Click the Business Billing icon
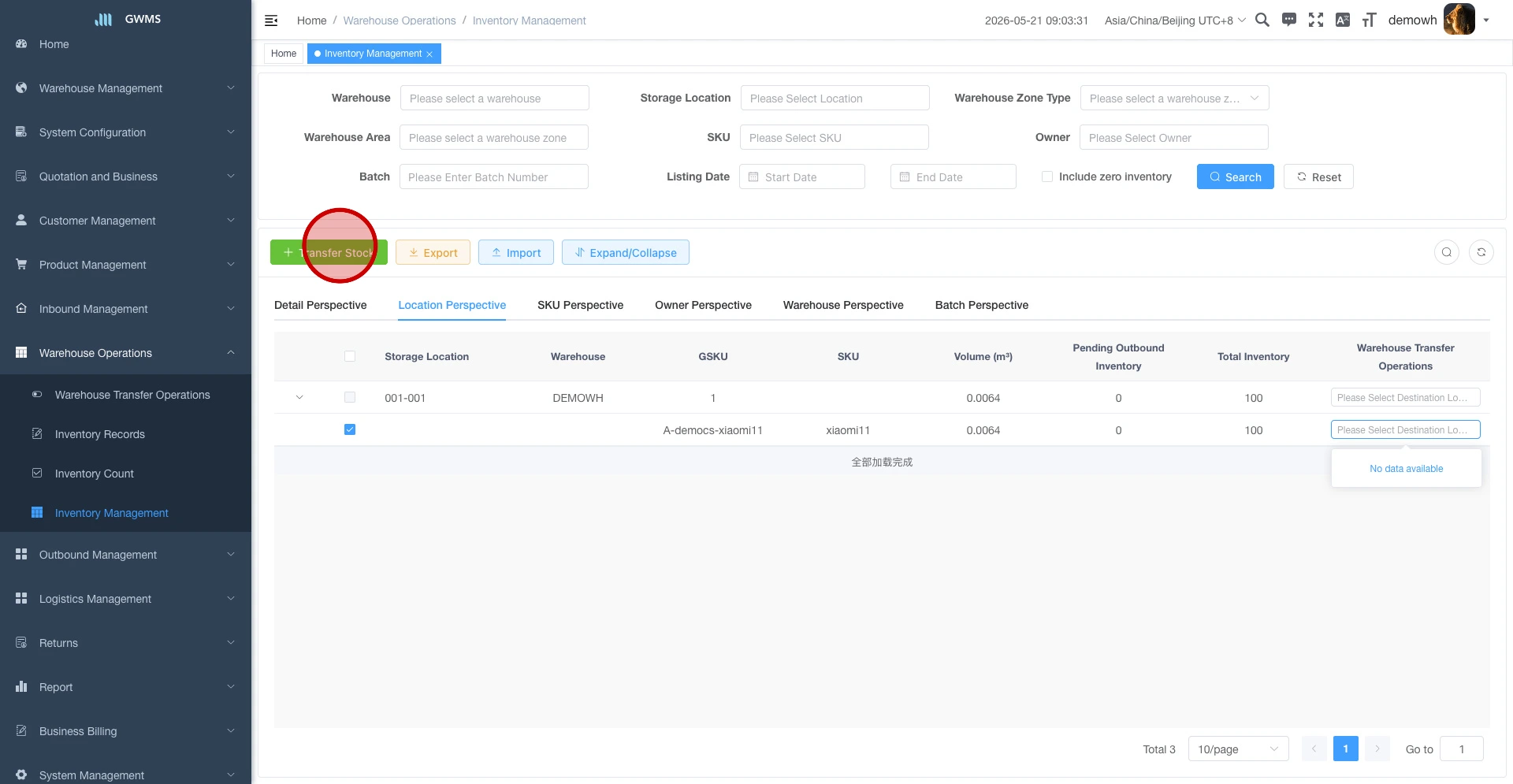 (x=21, y=731)
